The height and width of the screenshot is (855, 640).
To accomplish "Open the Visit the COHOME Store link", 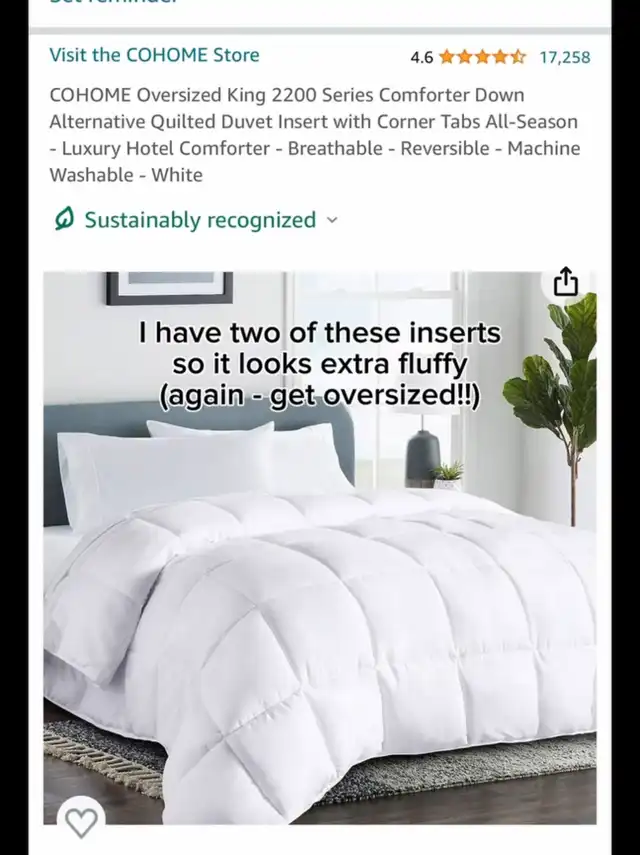I will click(154, 55).
